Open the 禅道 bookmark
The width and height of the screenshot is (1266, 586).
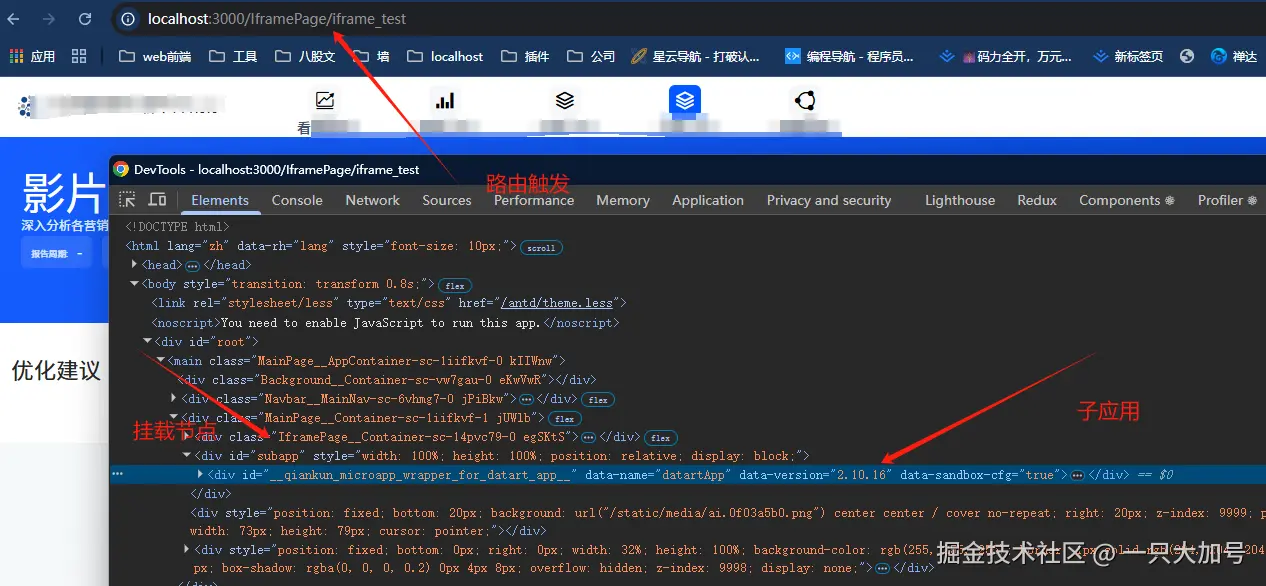coord(1234,56)
